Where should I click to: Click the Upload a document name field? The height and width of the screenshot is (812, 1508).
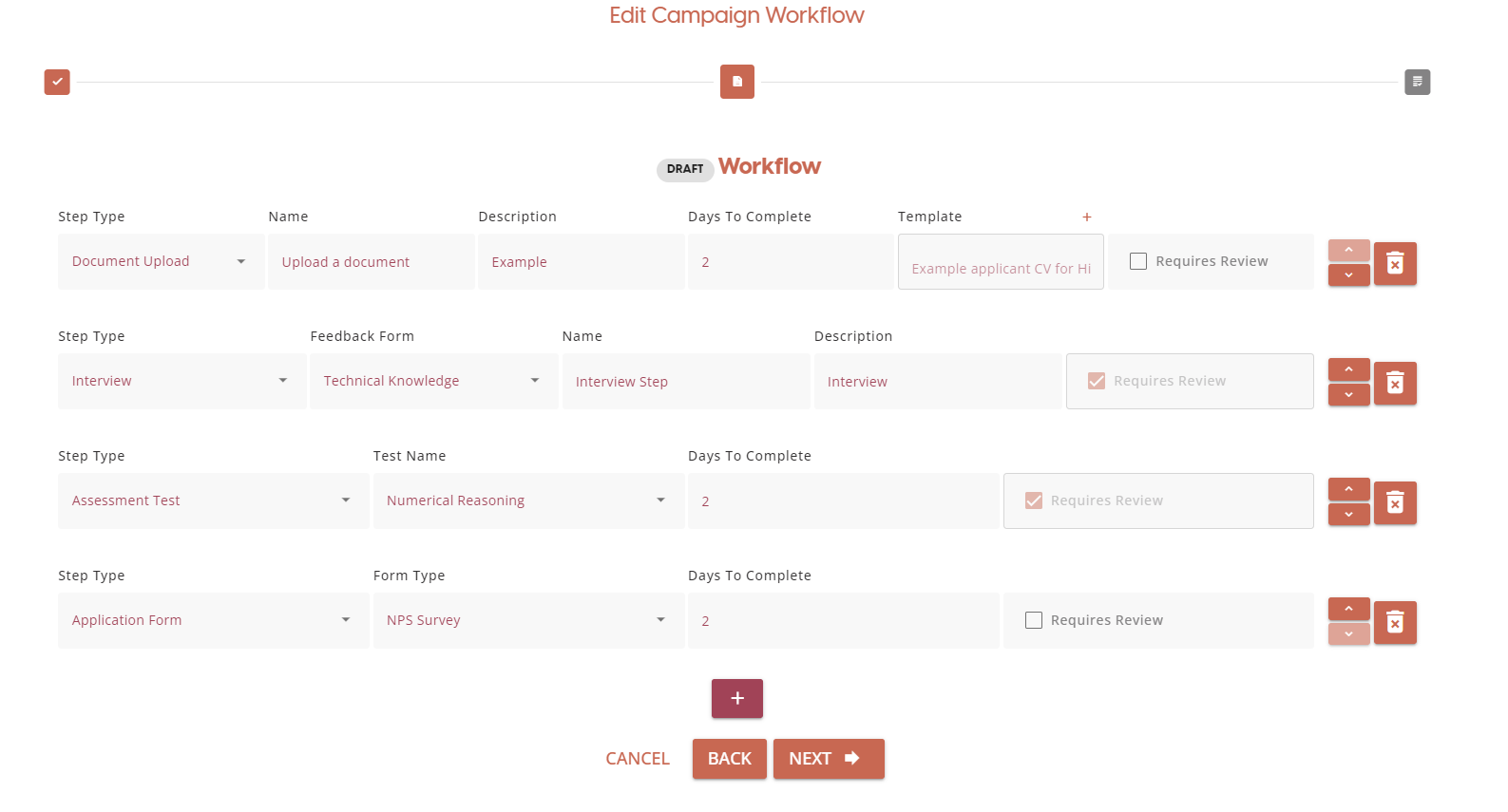click(x=371, y=262)
